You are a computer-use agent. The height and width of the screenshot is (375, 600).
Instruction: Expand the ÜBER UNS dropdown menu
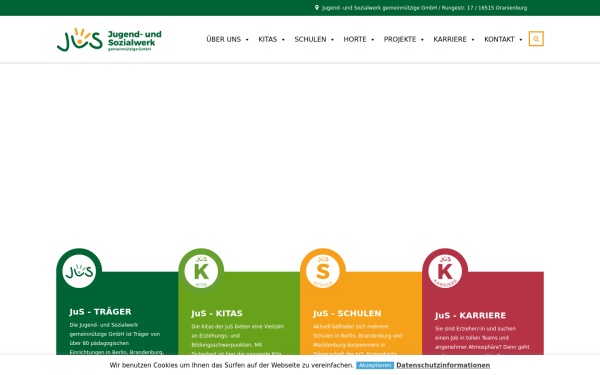[227, 39]
